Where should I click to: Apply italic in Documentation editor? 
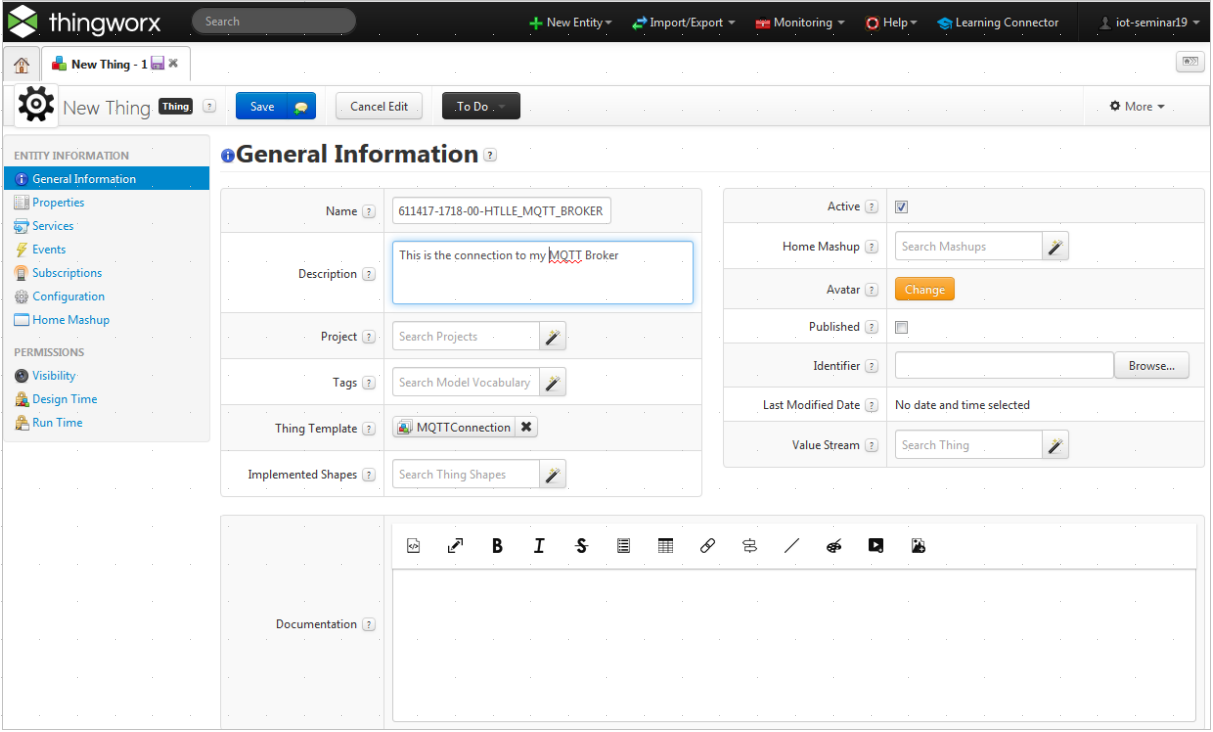[539, 546]
